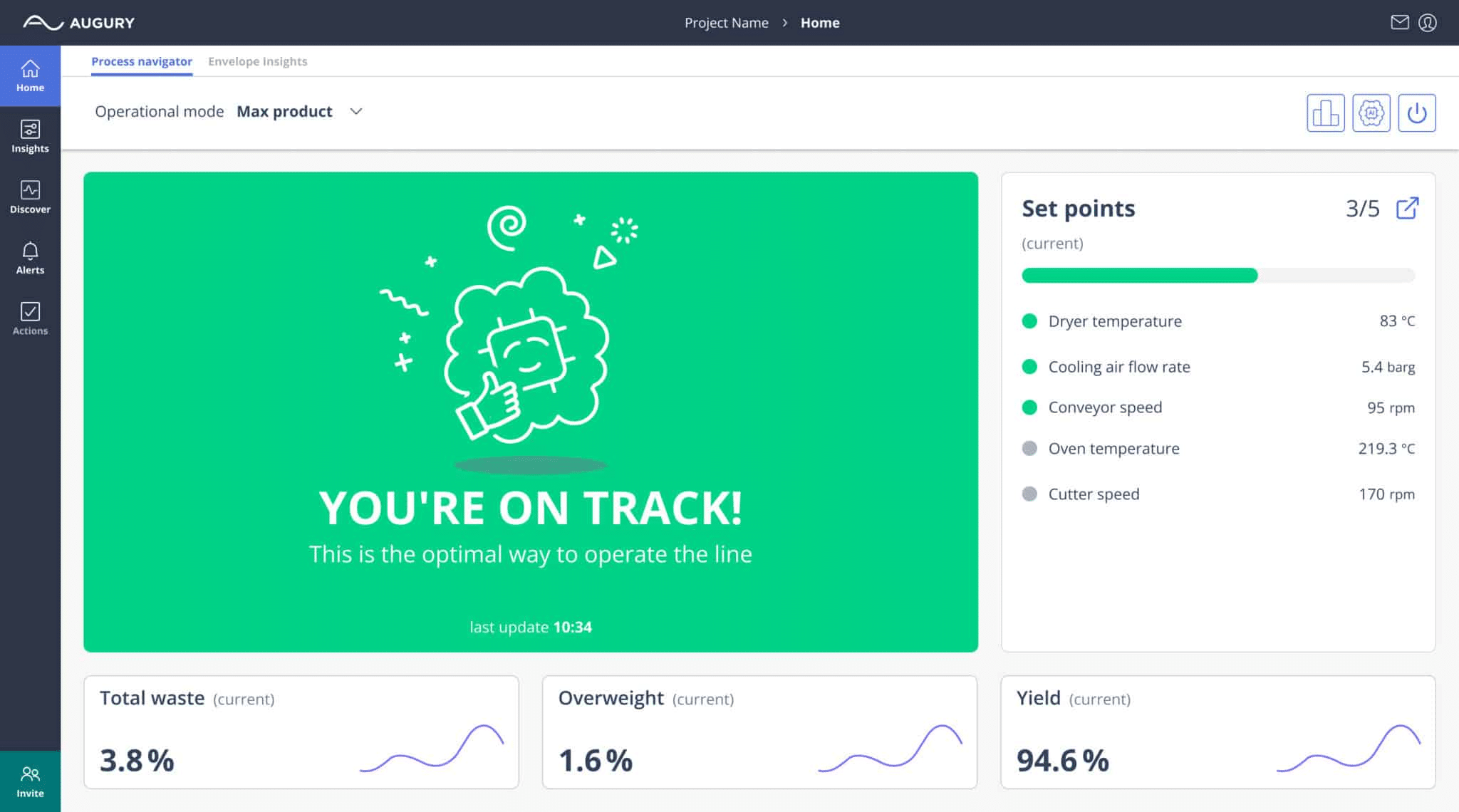Click the 219.3 °C value
Screen dimensions: 1459x812
1386,448
